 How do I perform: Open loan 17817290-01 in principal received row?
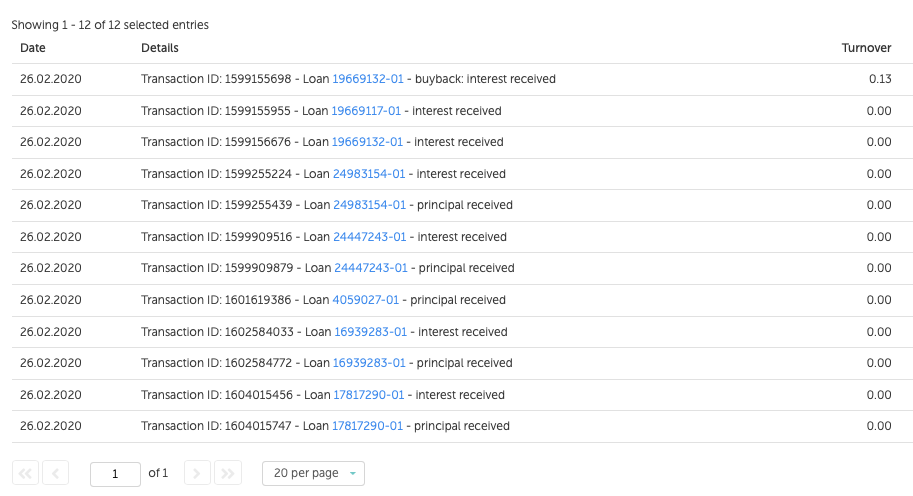367,426
